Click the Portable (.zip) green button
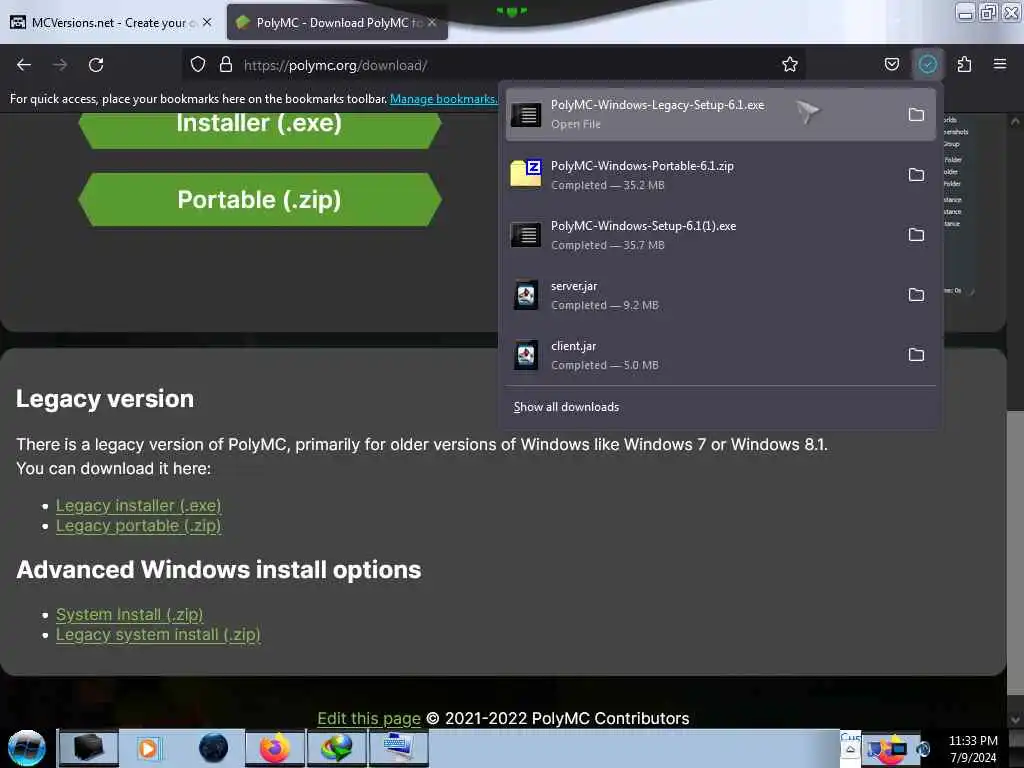The height and width of the screenshot is (768, 1024). [259, 200]
